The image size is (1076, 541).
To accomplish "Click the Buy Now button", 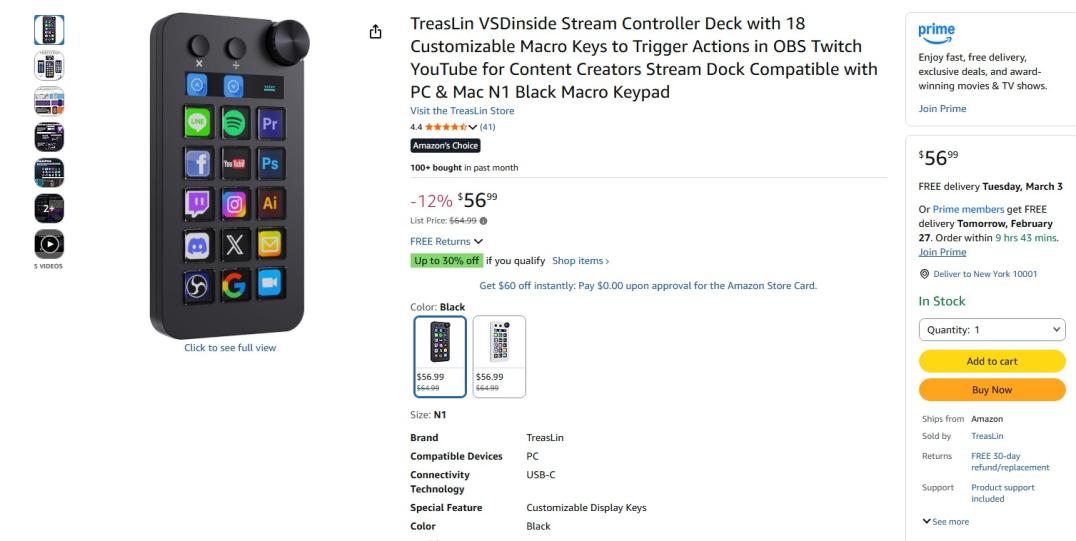I will pyautogui.click(x=992, y=390).
